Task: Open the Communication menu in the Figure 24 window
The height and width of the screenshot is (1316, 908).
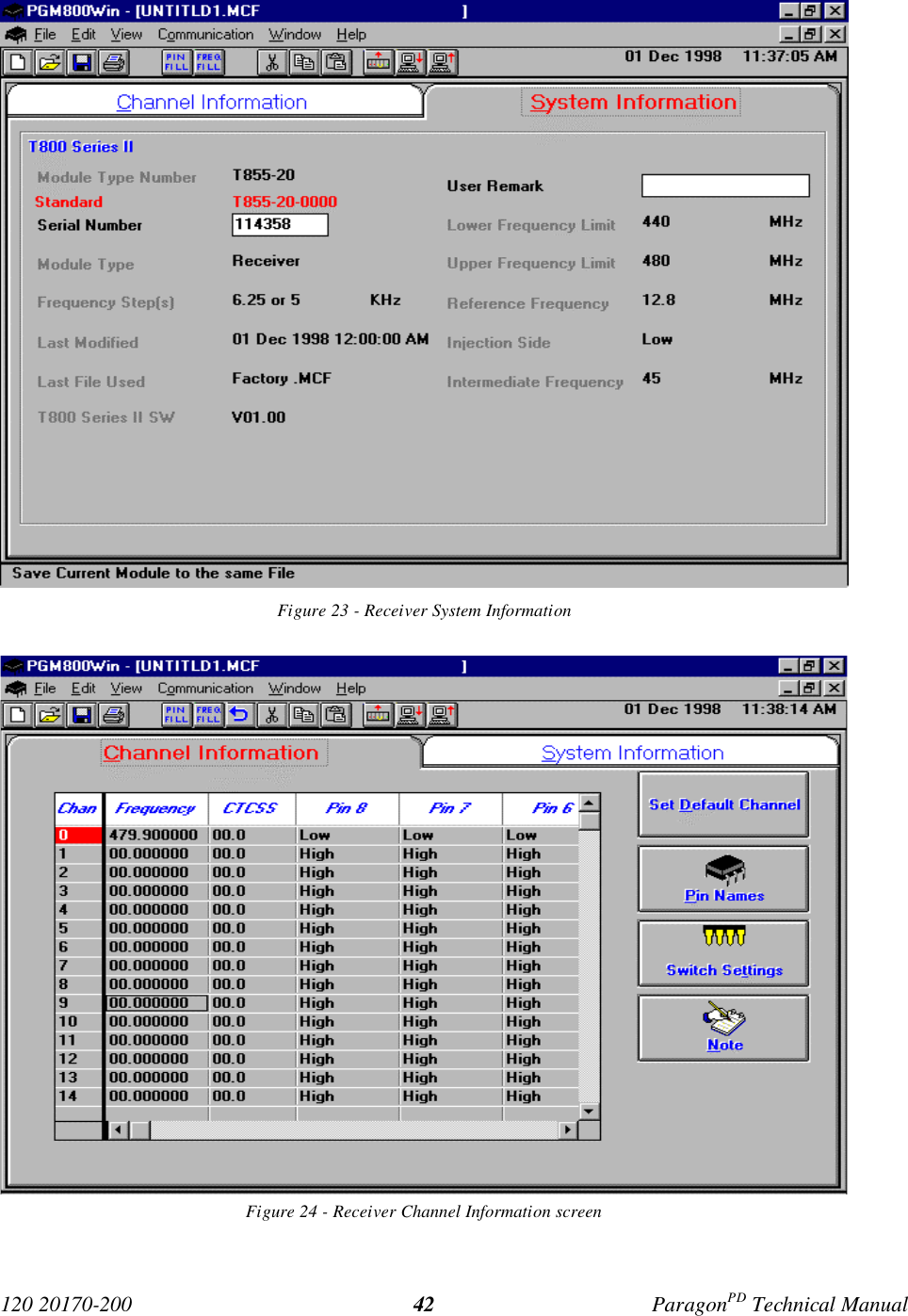Action: click(205, 689)
